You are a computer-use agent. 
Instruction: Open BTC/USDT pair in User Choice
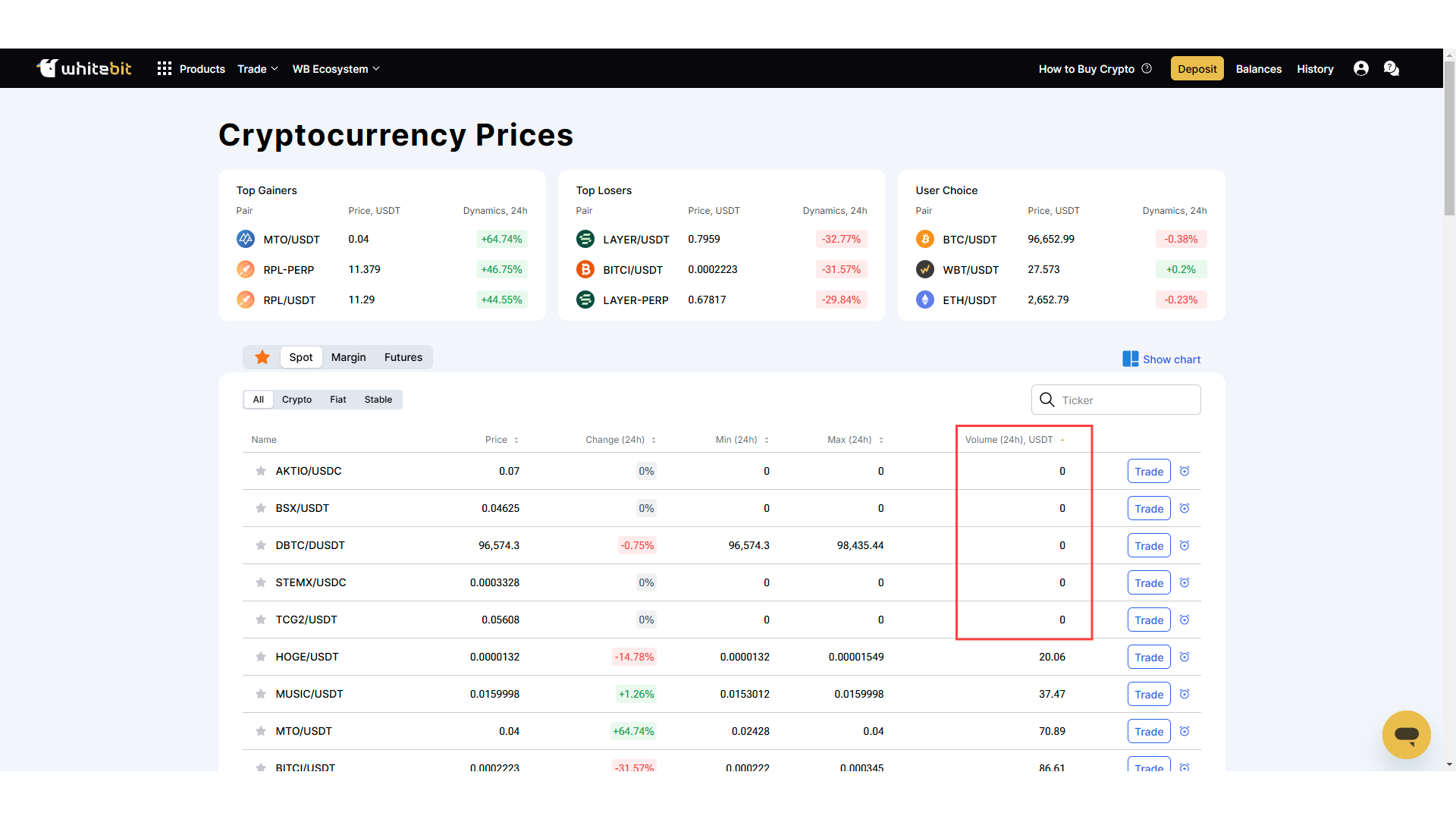pyautogui.click(x=970, y=240)
